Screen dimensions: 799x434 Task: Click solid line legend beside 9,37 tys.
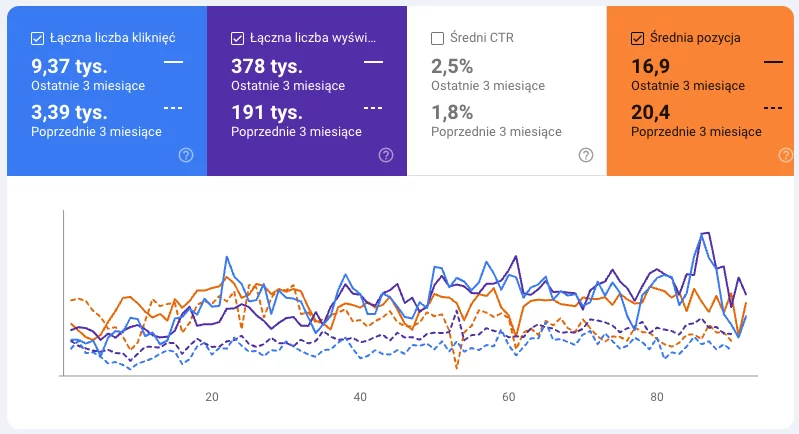click(173, 62)
